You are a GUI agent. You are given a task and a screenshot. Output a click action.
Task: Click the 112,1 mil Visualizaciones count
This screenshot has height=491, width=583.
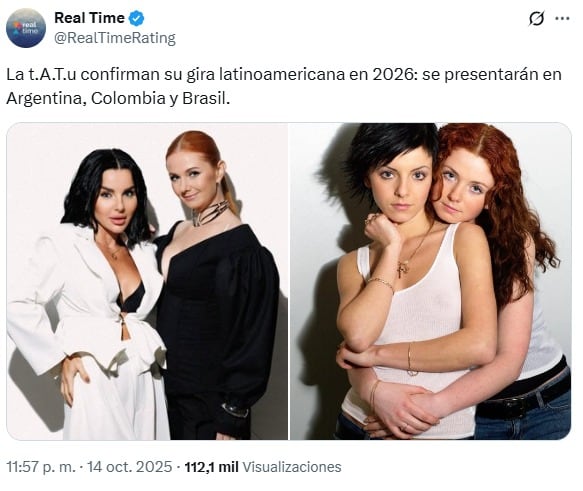263,467
